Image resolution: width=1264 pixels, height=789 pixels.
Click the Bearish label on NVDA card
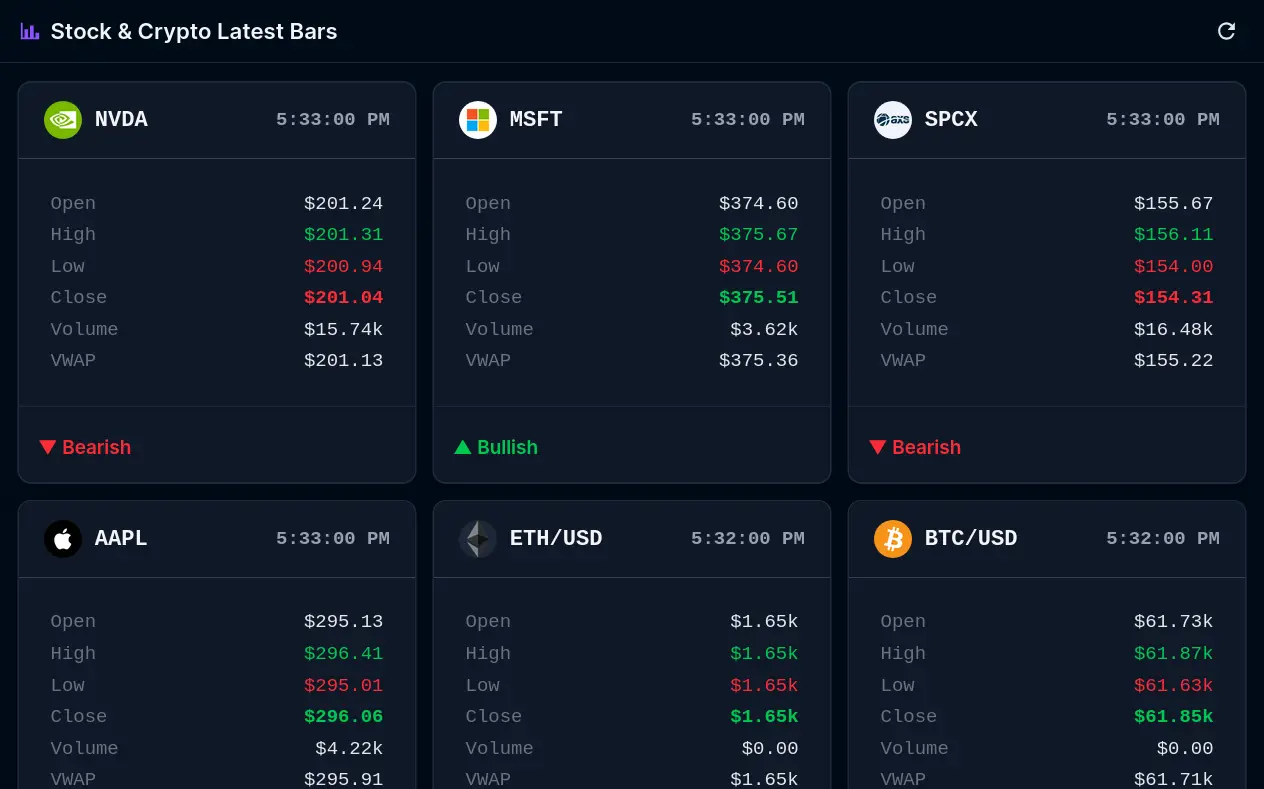tap(96, 447)
